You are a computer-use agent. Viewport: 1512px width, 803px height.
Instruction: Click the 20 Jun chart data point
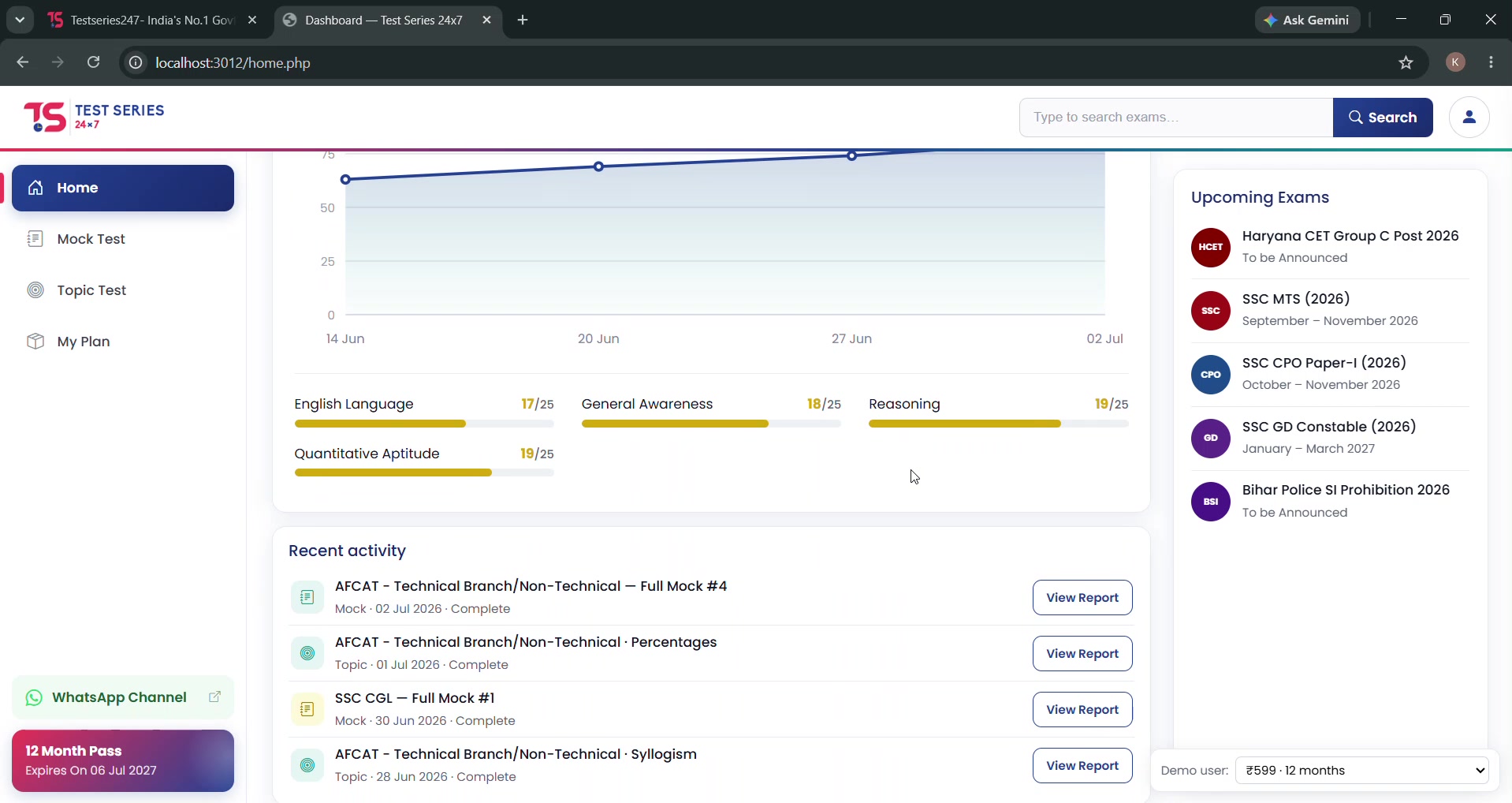pos(598,166)
